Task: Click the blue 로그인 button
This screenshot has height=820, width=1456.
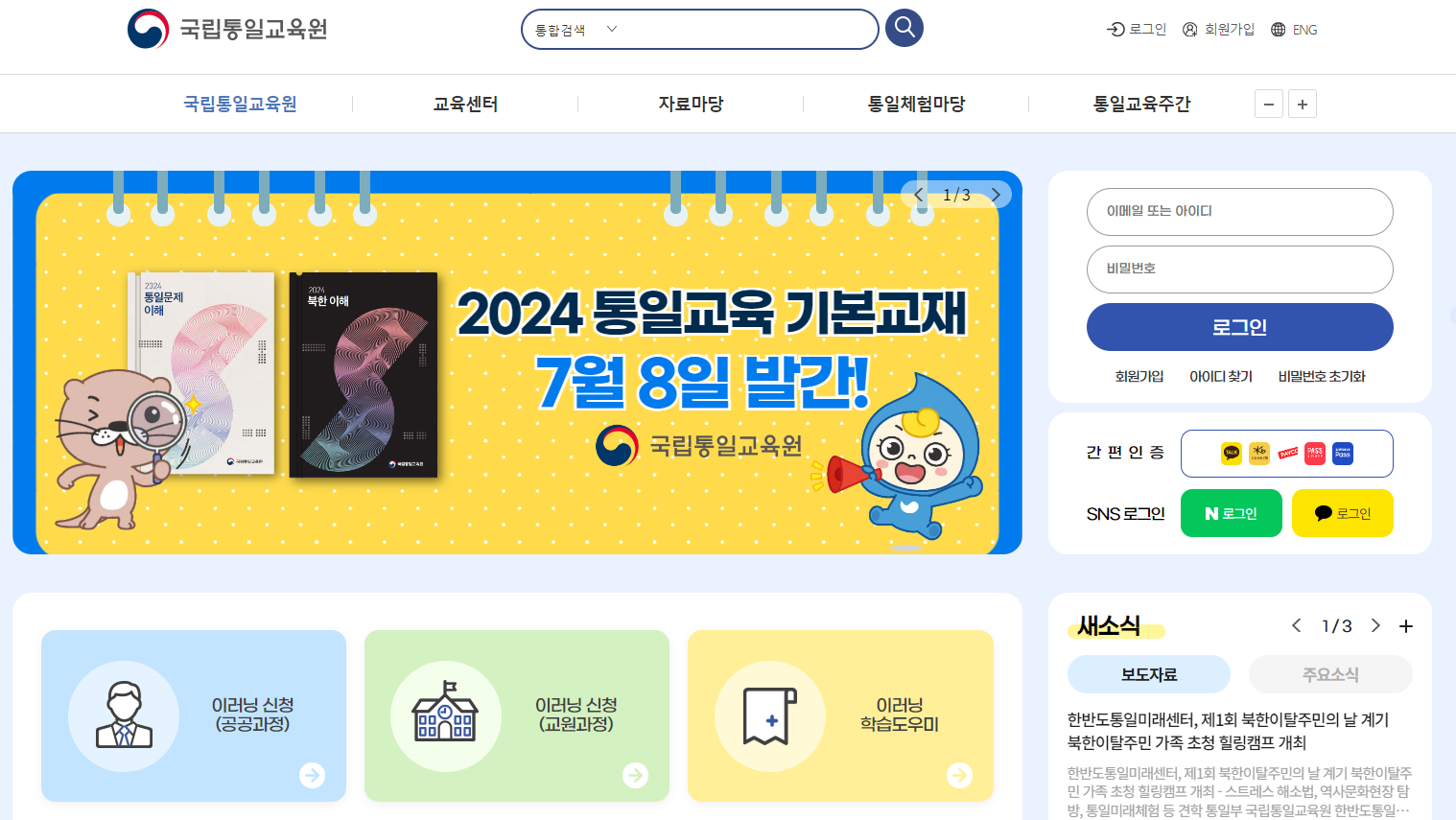Action: point(1239,327)
